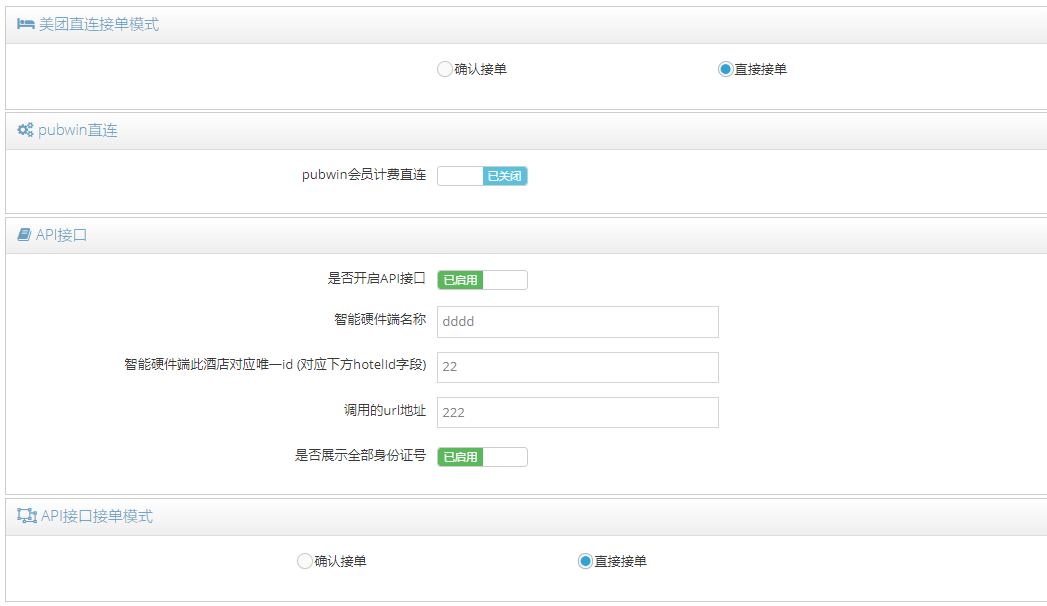The height and width of the screenshot is (606, 1047).
Task: Focus the 智能硬件端名称 input field
Action: [x=578, y=322]
